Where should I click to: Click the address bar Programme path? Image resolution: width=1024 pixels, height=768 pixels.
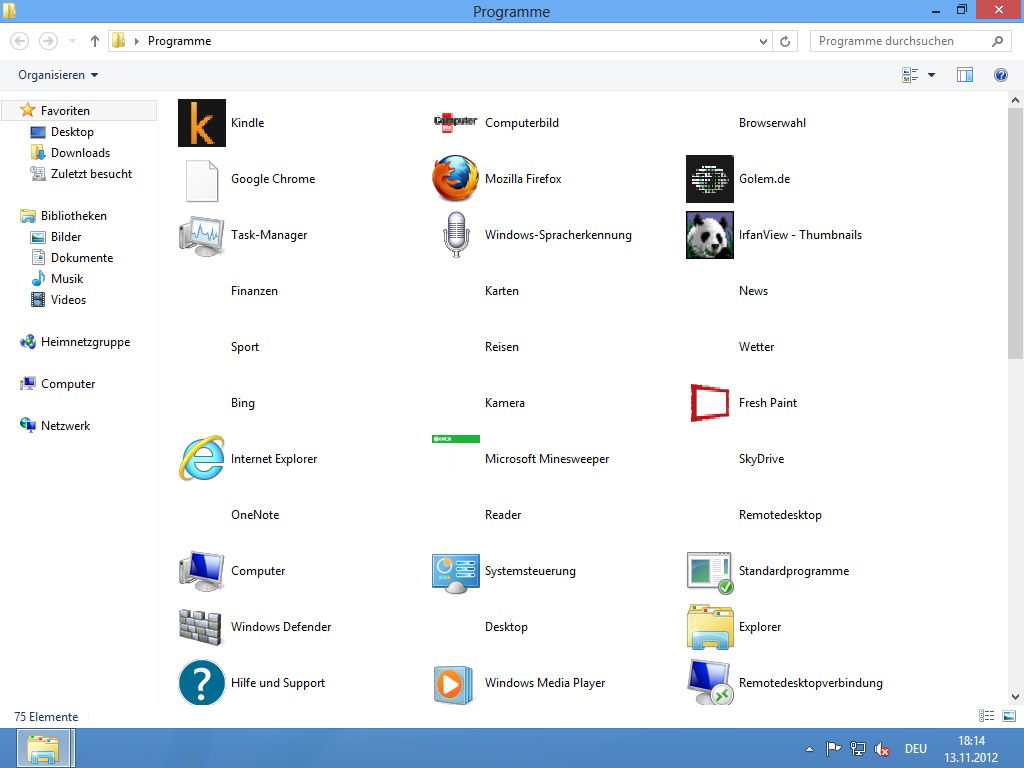(179, 41)
